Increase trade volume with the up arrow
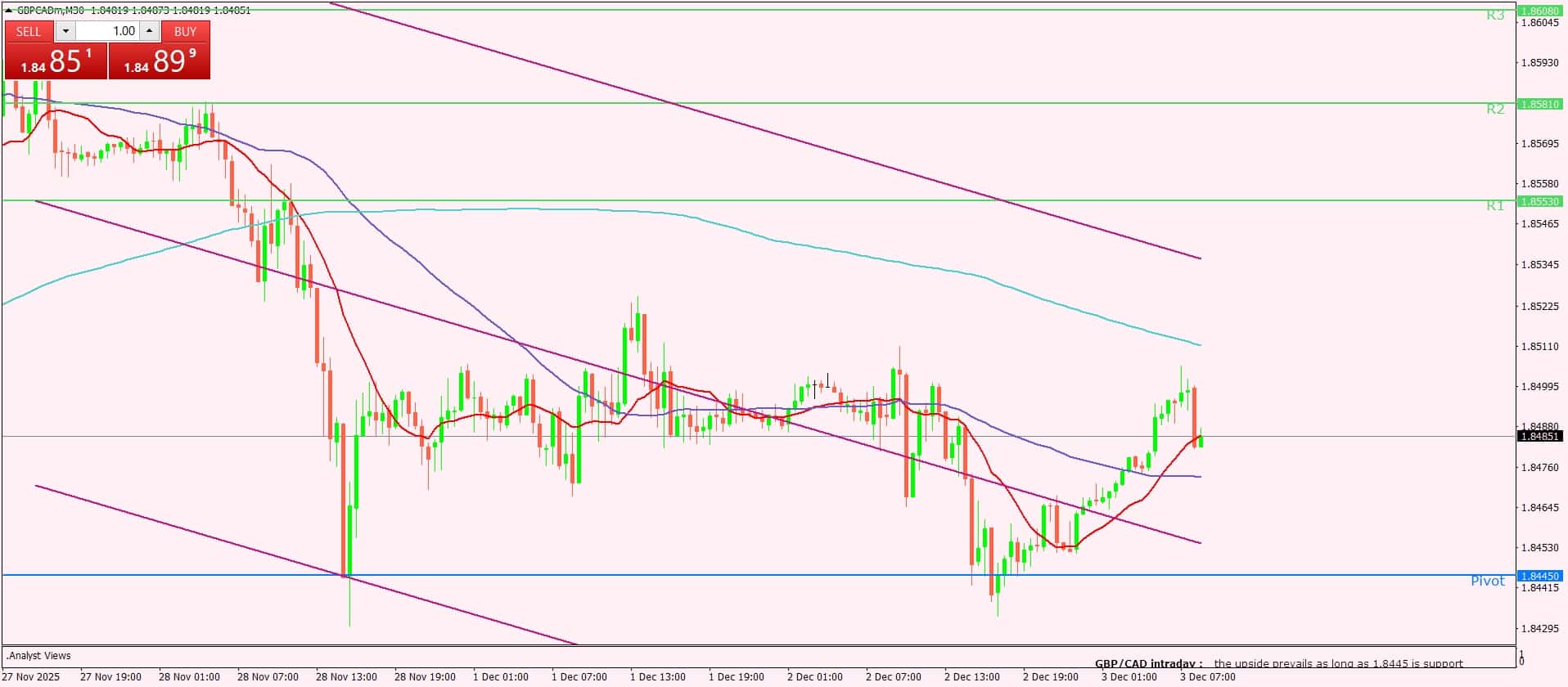The height and width of the screenshot is (687, 1568). click(x=149, y=31)
